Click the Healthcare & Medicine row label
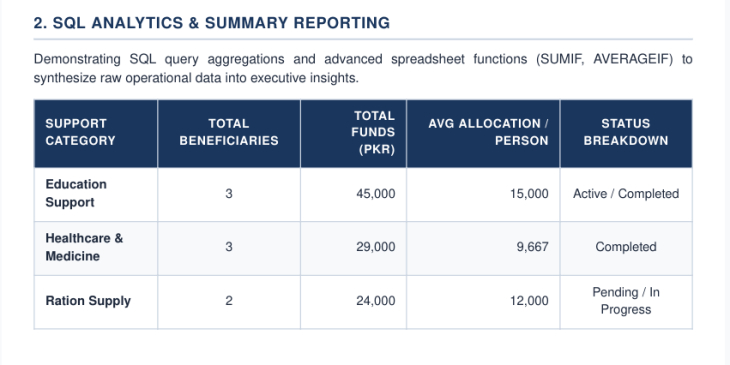This screenshot has width=730, height=365. click(x=84, y=247)
